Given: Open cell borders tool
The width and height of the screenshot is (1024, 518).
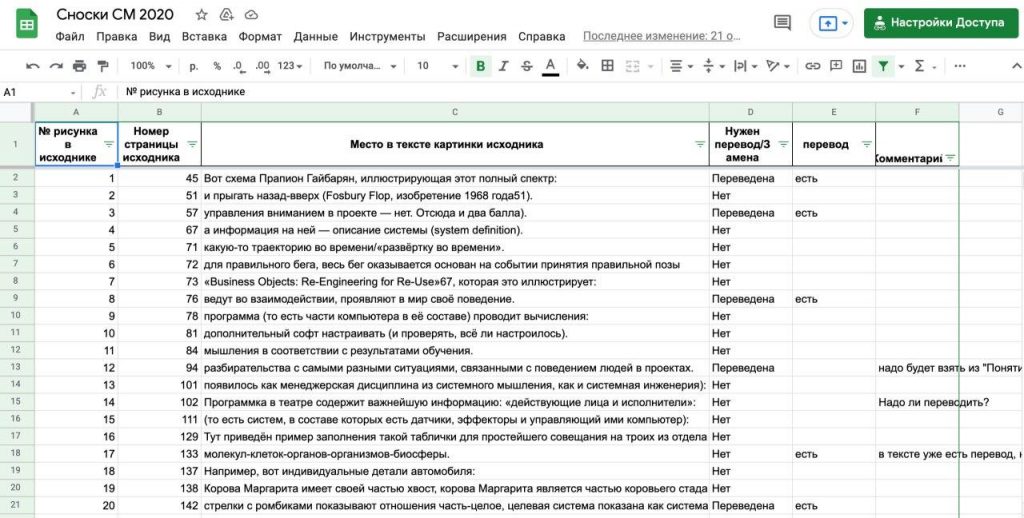Looking at the screenshot, I should pyautogui.click(x=607, y=66).
